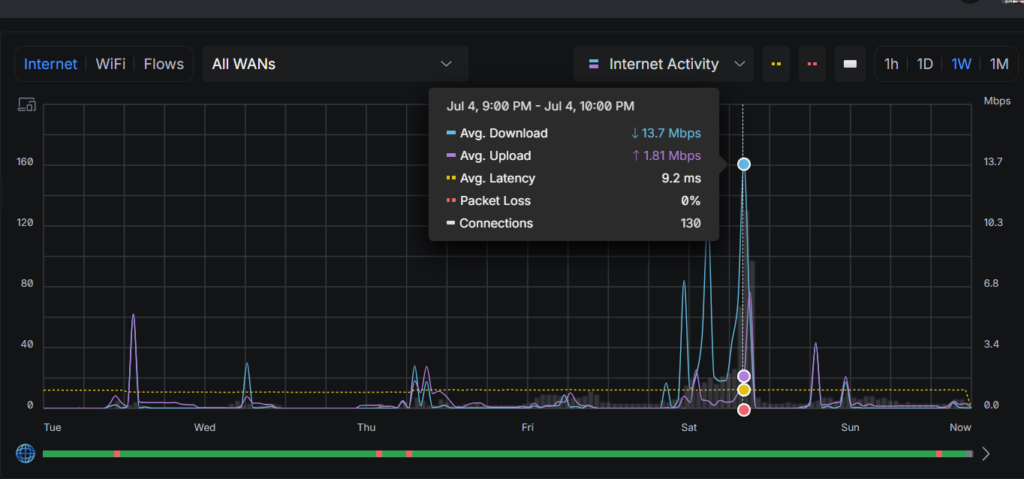
Task: Click the Now label on x-axis
Action: (x=961, y=427)
